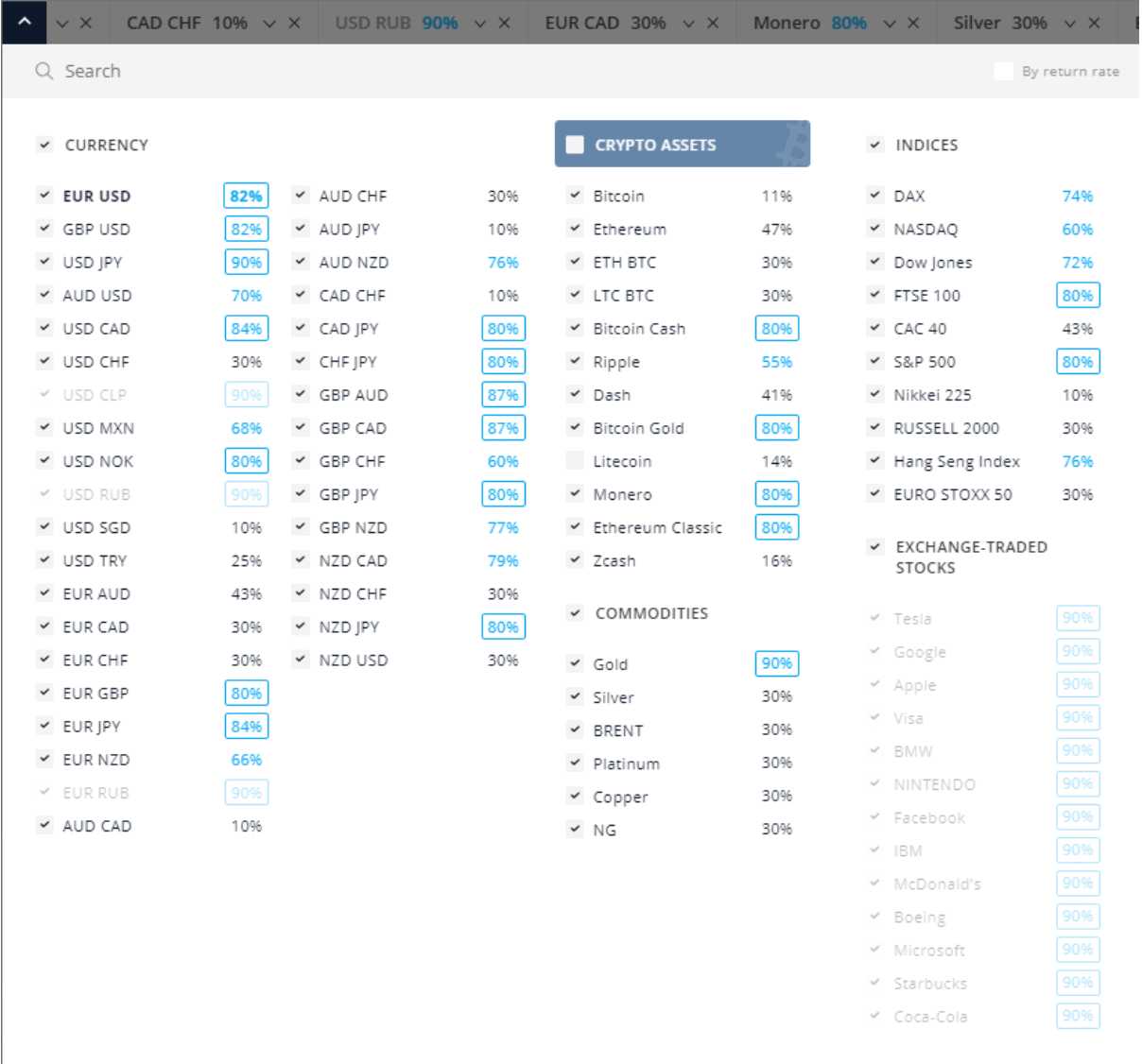The image size is (1142, 1064).
Task: Uncheck the Zcash checkbox
Action: 575,559
